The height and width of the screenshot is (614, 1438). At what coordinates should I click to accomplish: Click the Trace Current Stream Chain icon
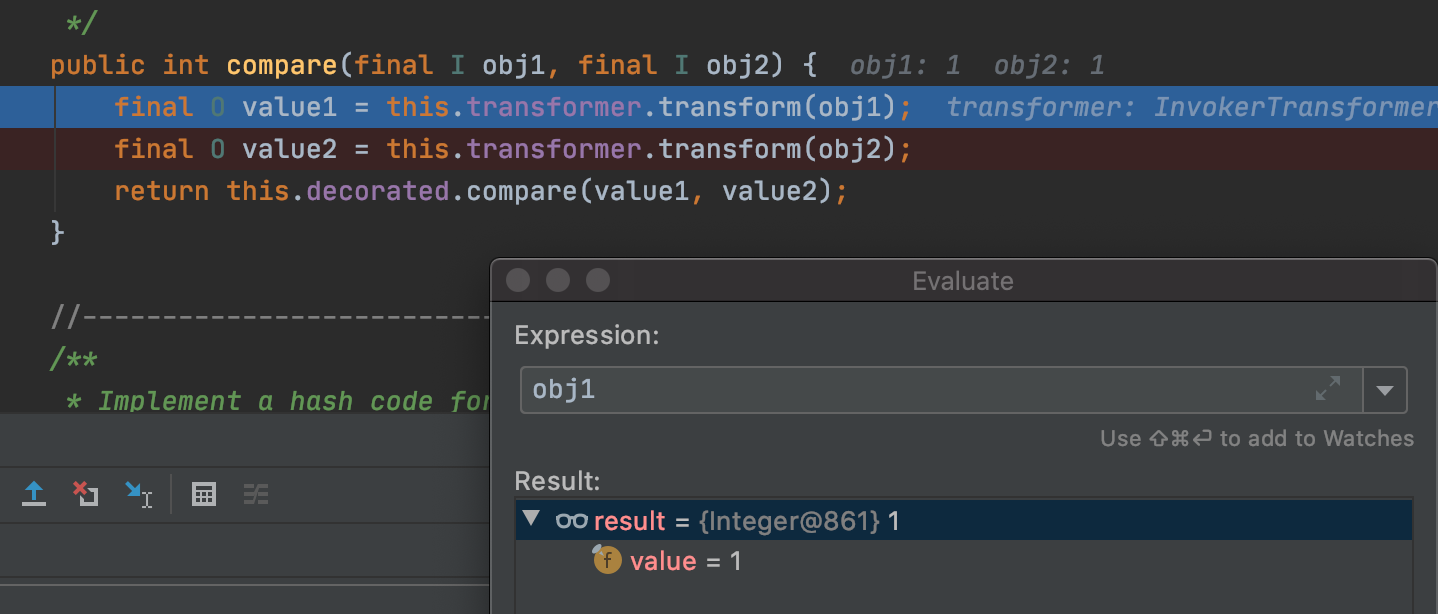[256, 494]
